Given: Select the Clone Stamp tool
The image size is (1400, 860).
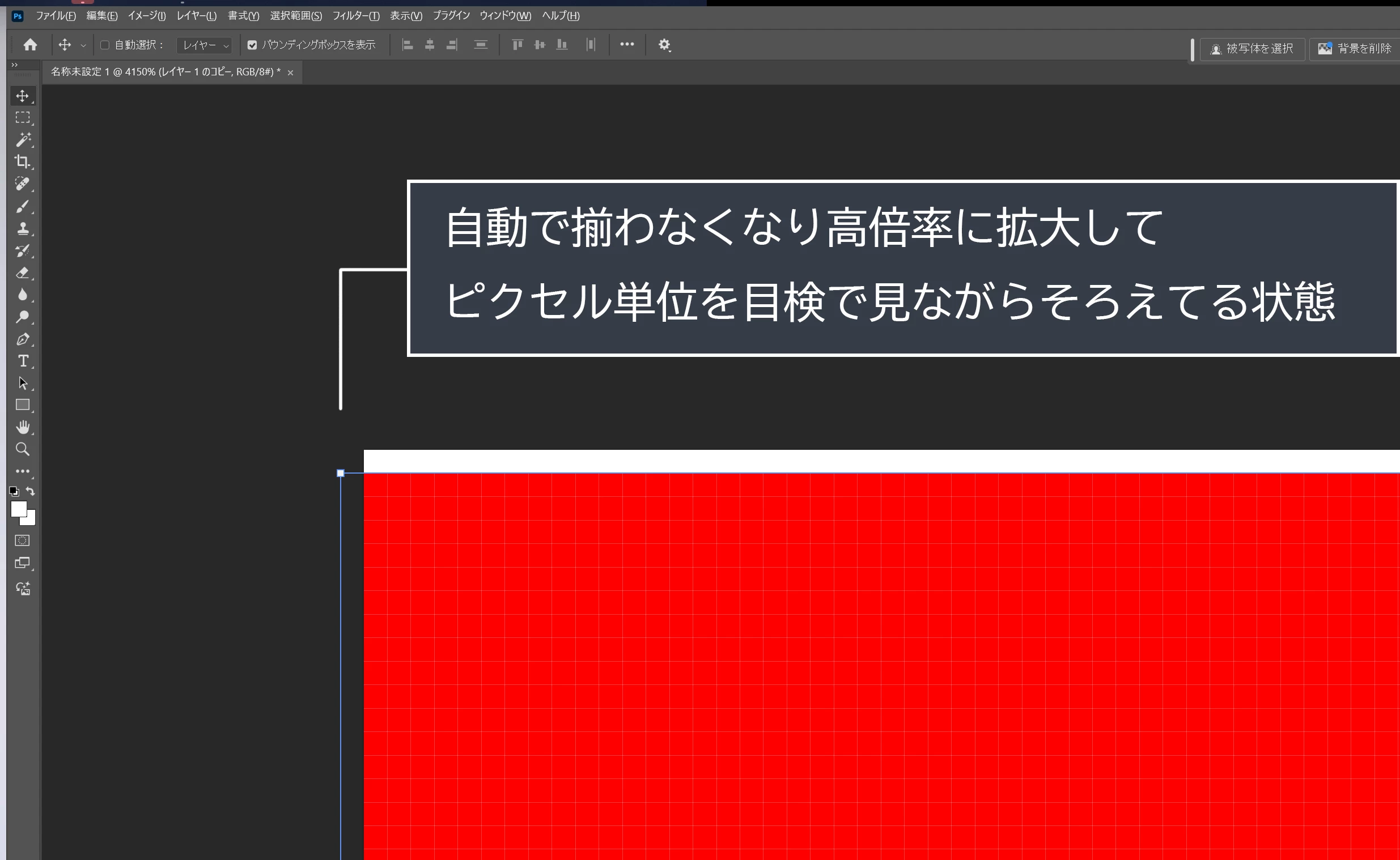Looking at the screenshot, I should coord(22,228).
